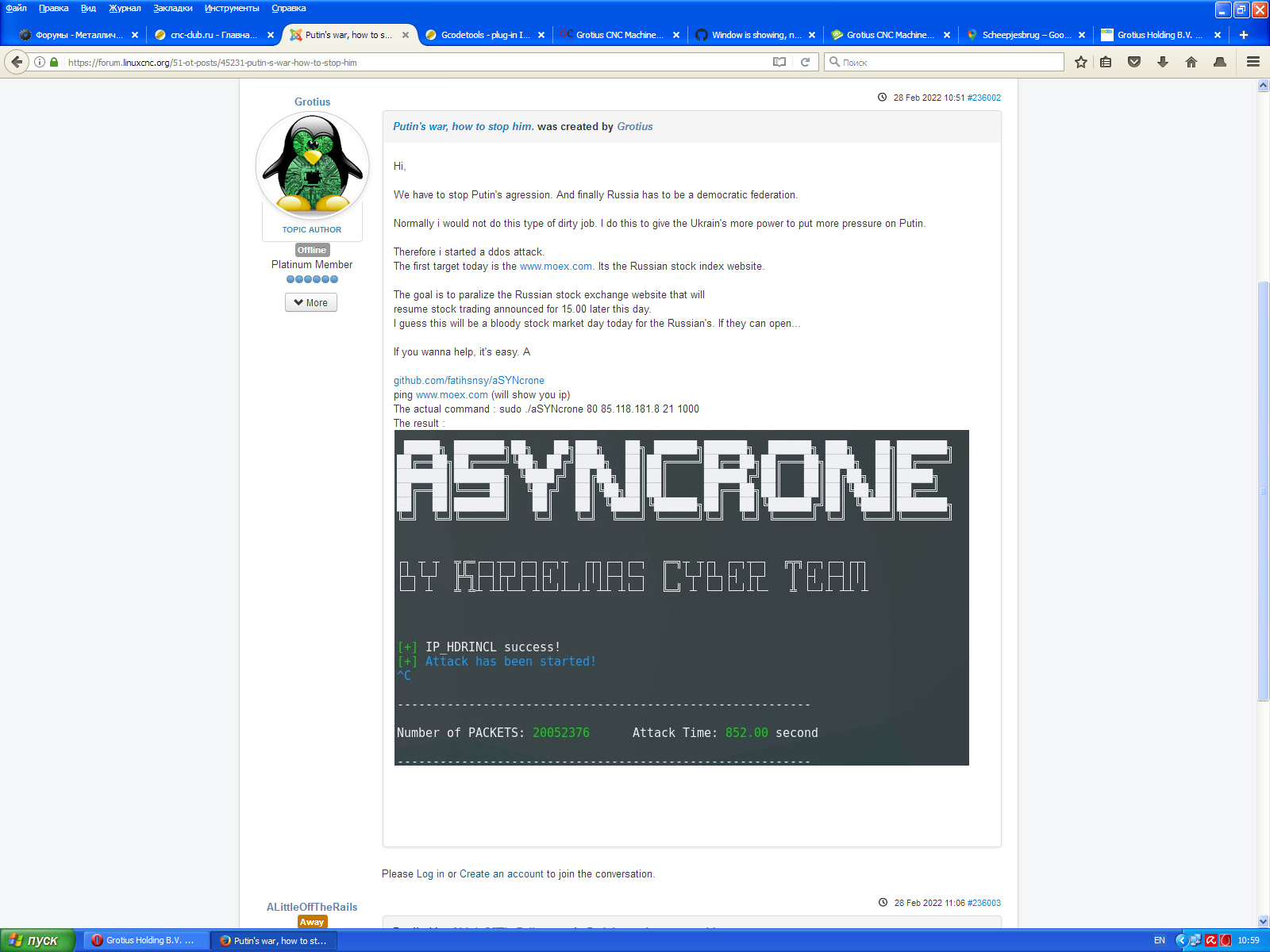Reload the current page

[x=805, y=62]
